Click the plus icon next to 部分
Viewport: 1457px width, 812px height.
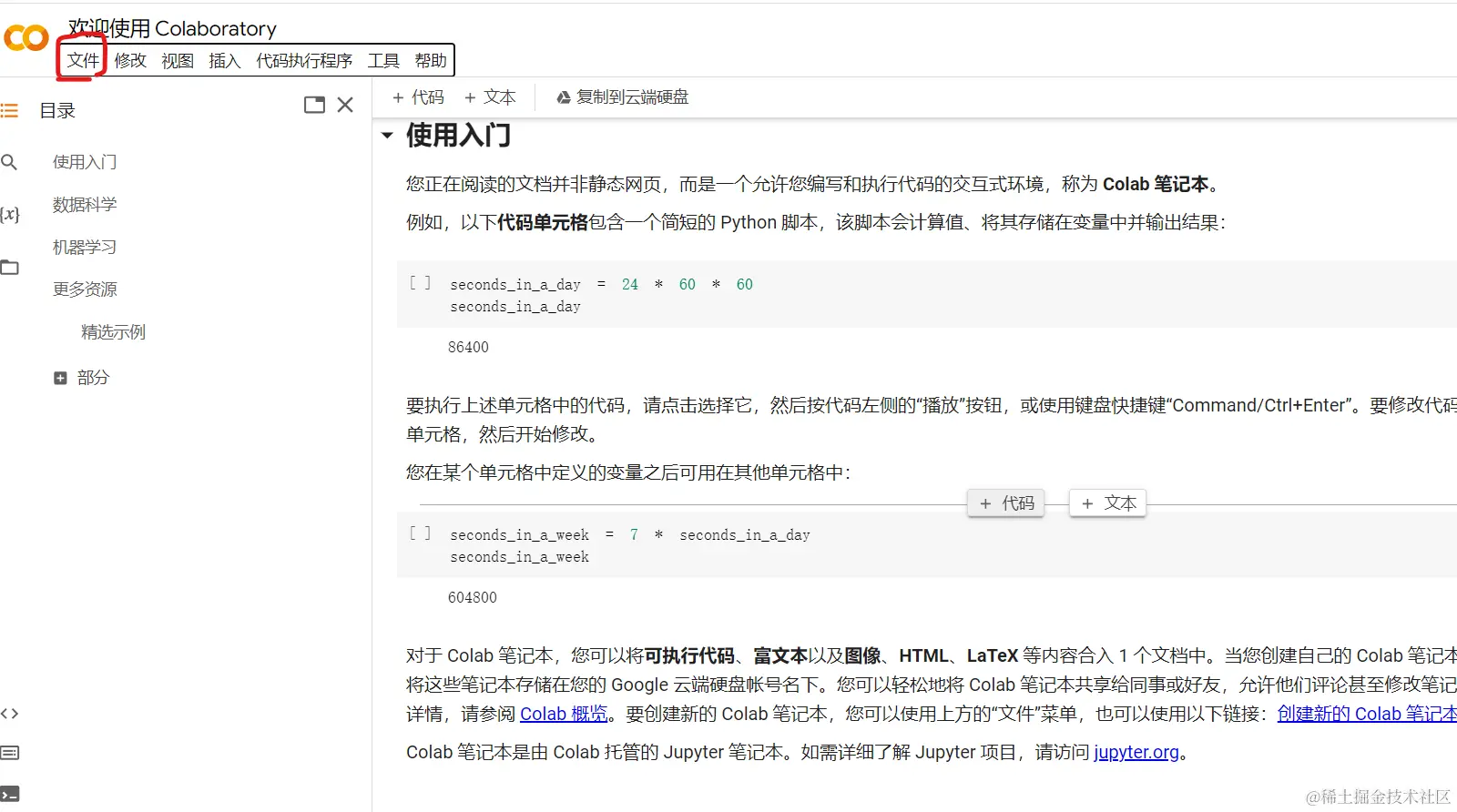click(x=60, y=378)
